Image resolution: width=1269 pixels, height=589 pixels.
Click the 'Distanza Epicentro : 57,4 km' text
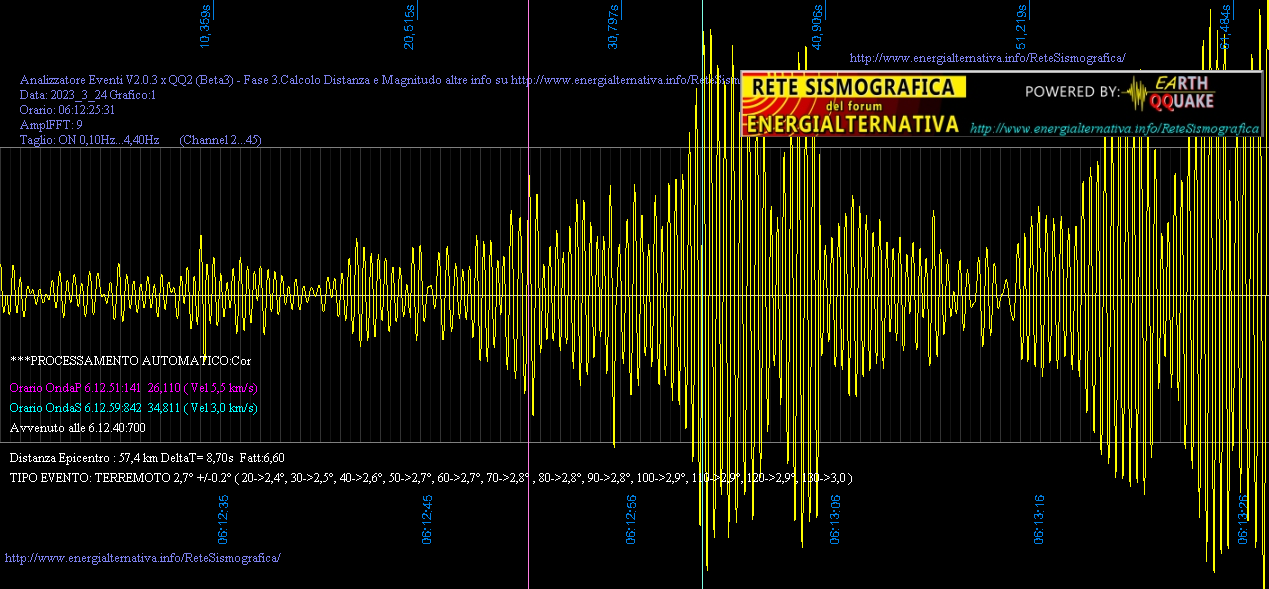point(85,458)
